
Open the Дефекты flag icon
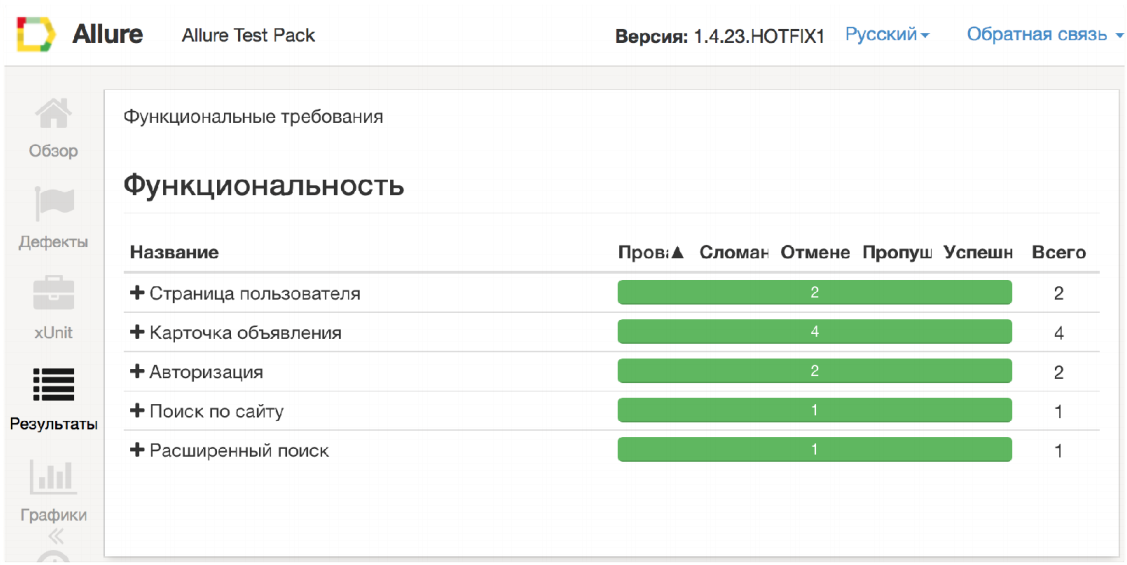coord(53,203)
